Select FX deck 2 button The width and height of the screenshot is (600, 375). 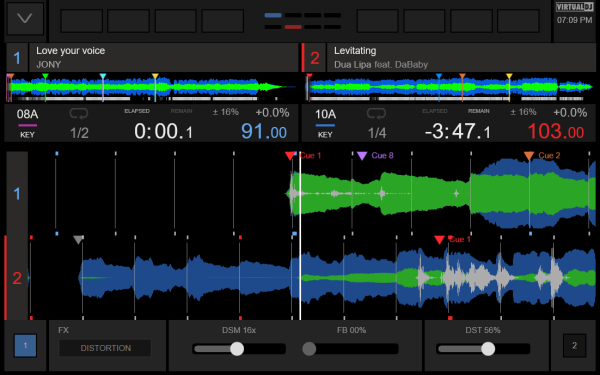(574, 346)
